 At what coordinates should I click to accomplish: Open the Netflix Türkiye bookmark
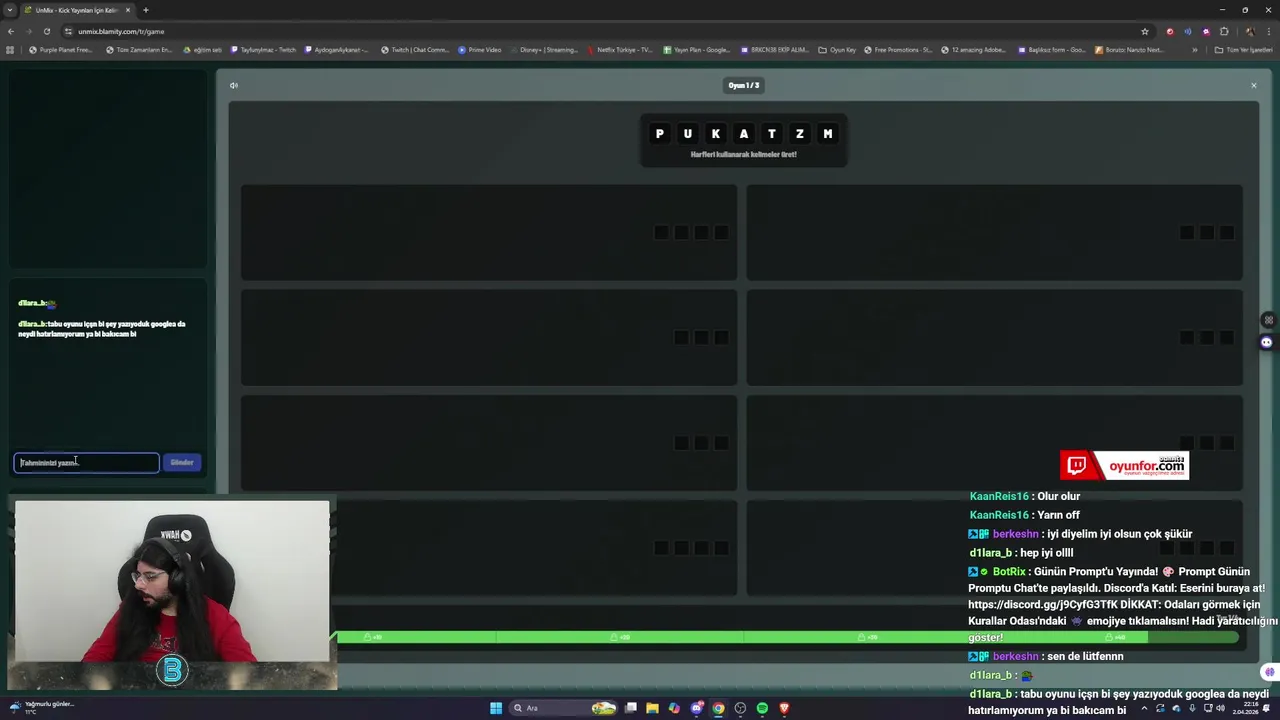(620, 49)
